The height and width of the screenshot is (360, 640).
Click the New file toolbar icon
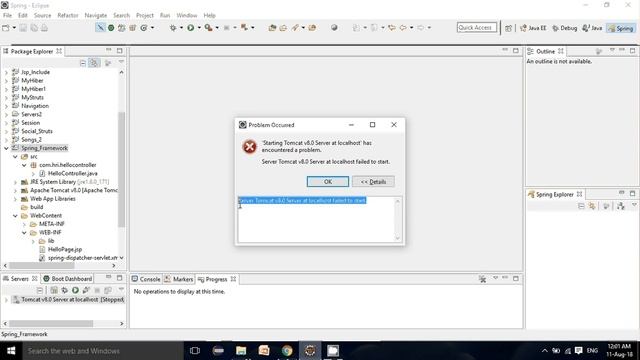click(6, 28)
